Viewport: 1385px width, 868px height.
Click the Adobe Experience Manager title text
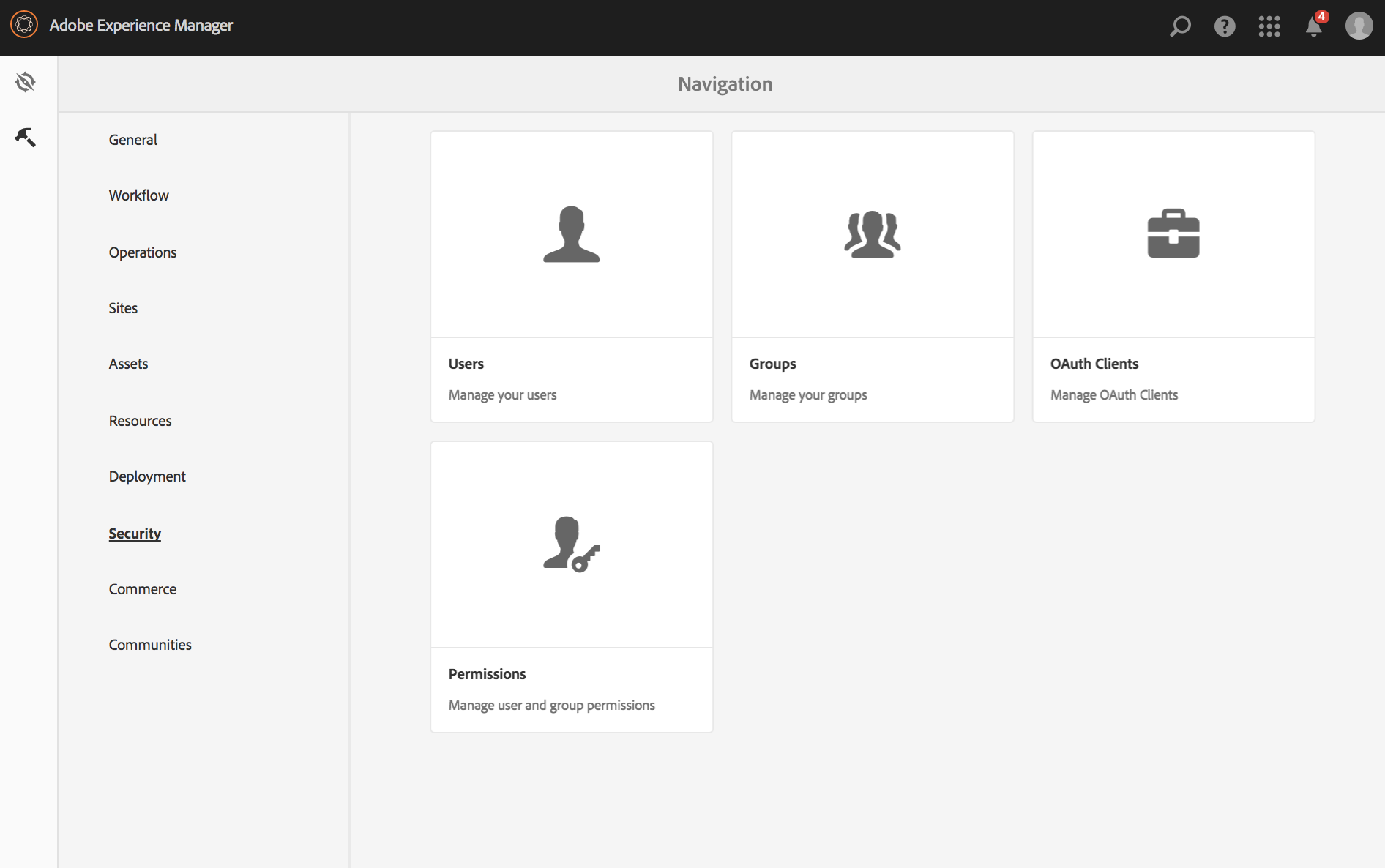tap(141, 25)
